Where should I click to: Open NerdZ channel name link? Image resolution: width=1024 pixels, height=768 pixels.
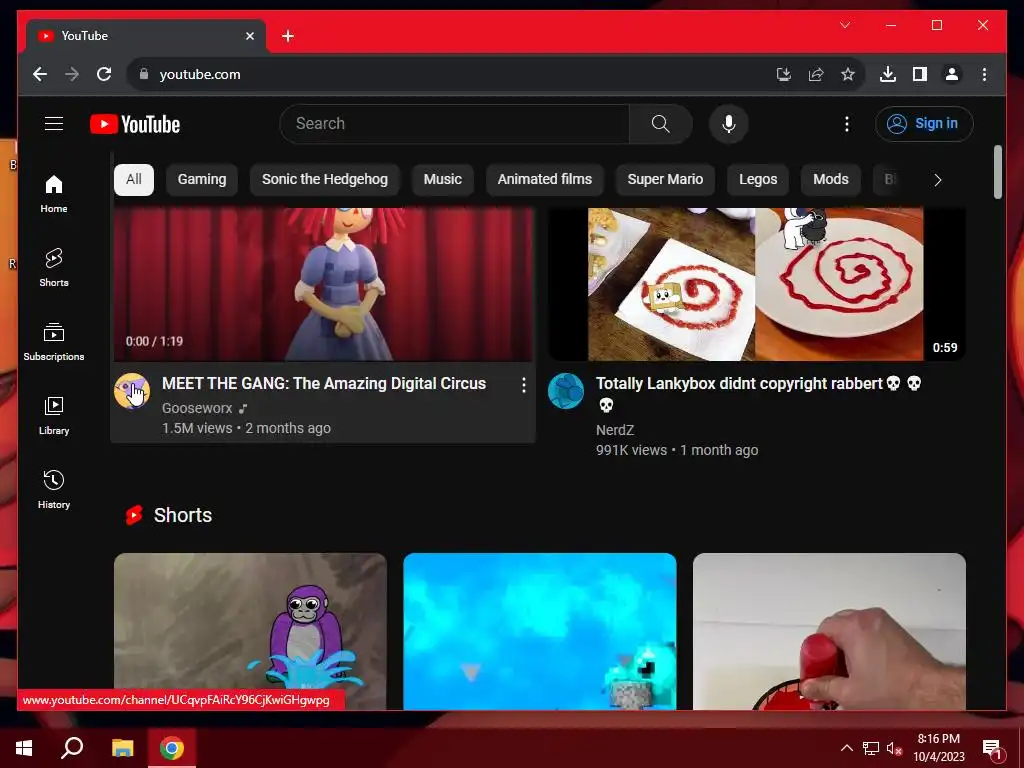(x=615, y=430)
